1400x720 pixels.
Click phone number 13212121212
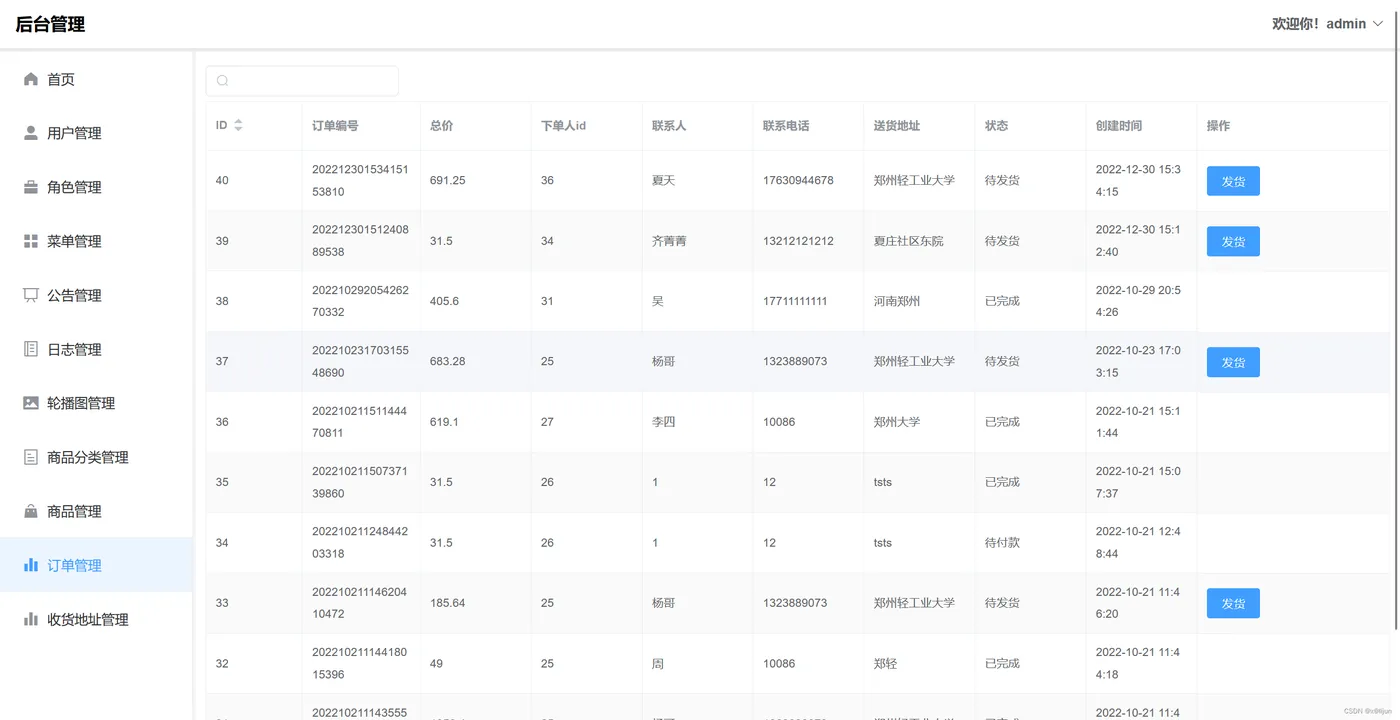(798, 241)
